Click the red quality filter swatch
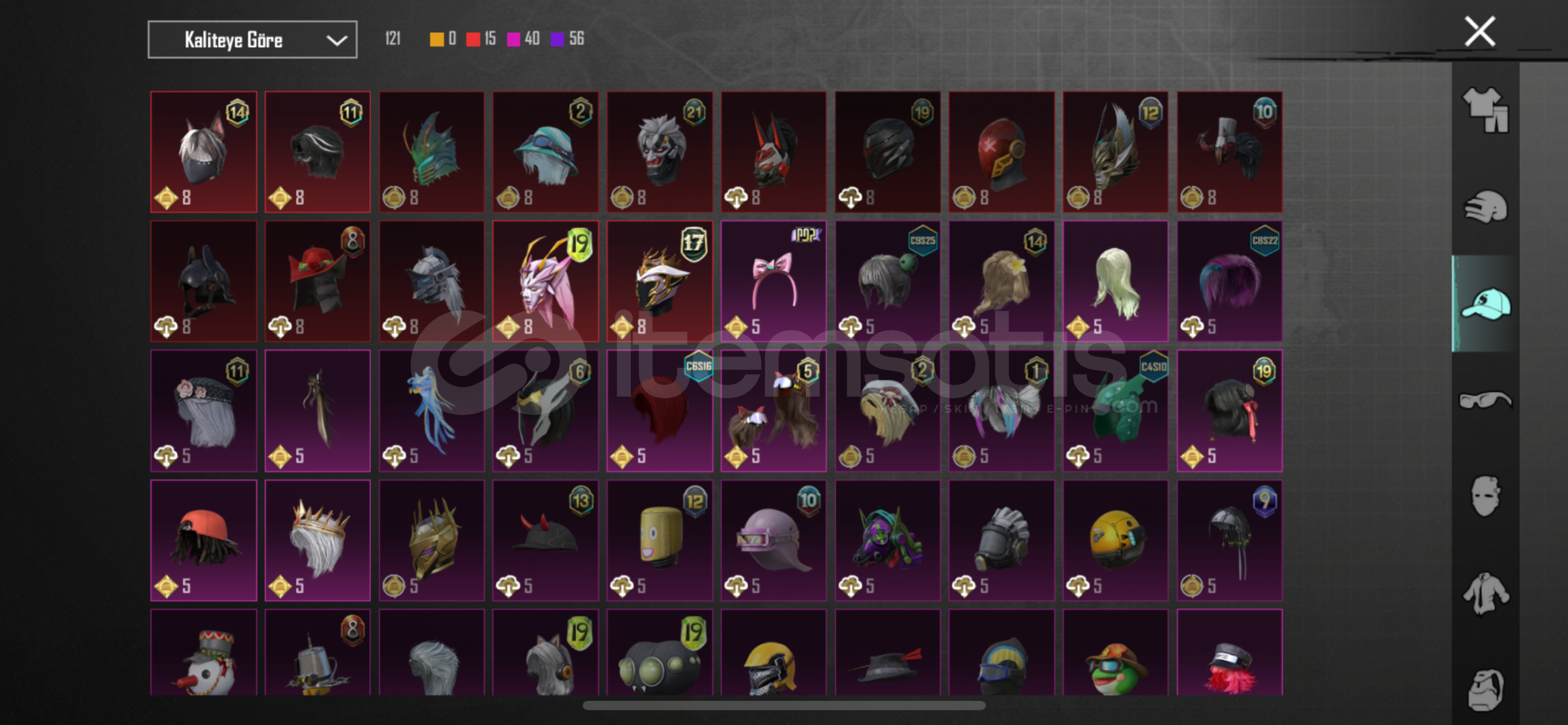 tap(473, 40)
